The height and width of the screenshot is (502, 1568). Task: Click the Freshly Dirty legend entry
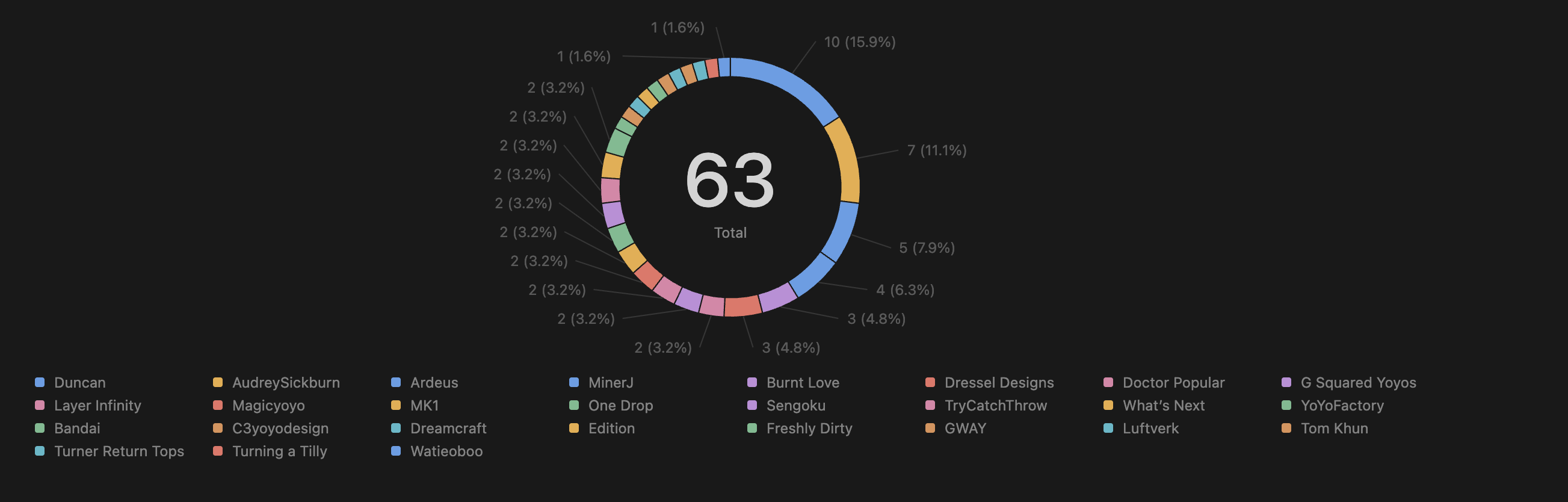tap(800, 429)
